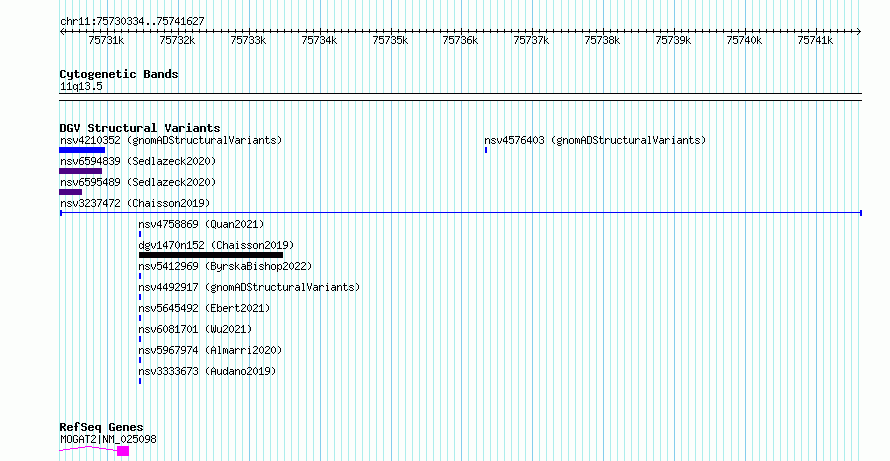Click the blue marker under nsv6081701

pos(140,340)
